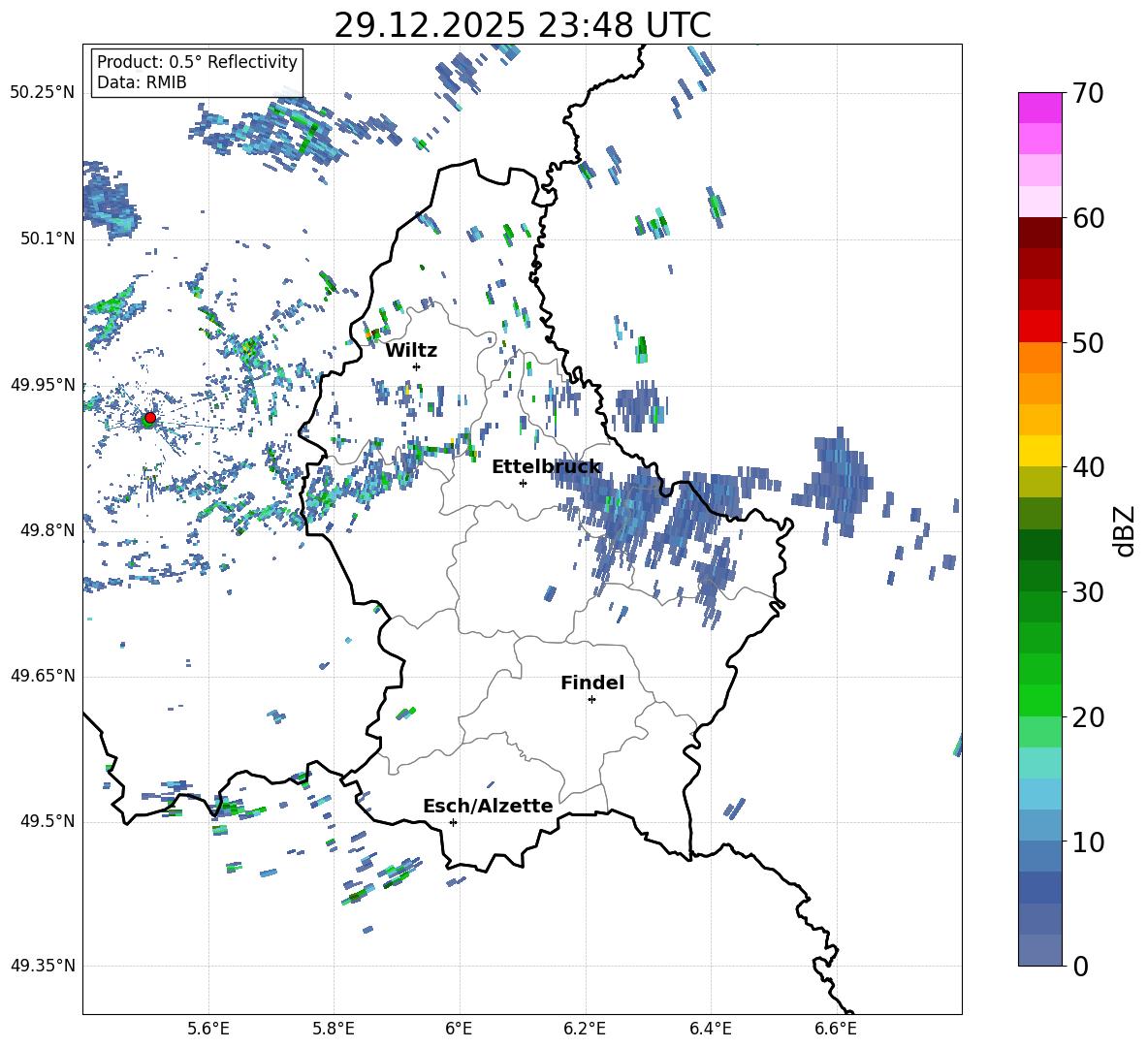Click the Product: 0.5° Reflectivity text
Viewport: 1148px width, 1048px height.
197,61
